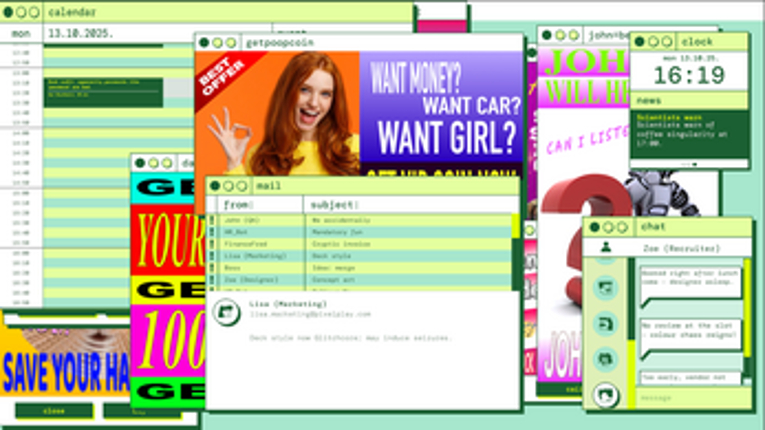Open the HR_Bot Mandatory fun email

[x=359, y=232]
